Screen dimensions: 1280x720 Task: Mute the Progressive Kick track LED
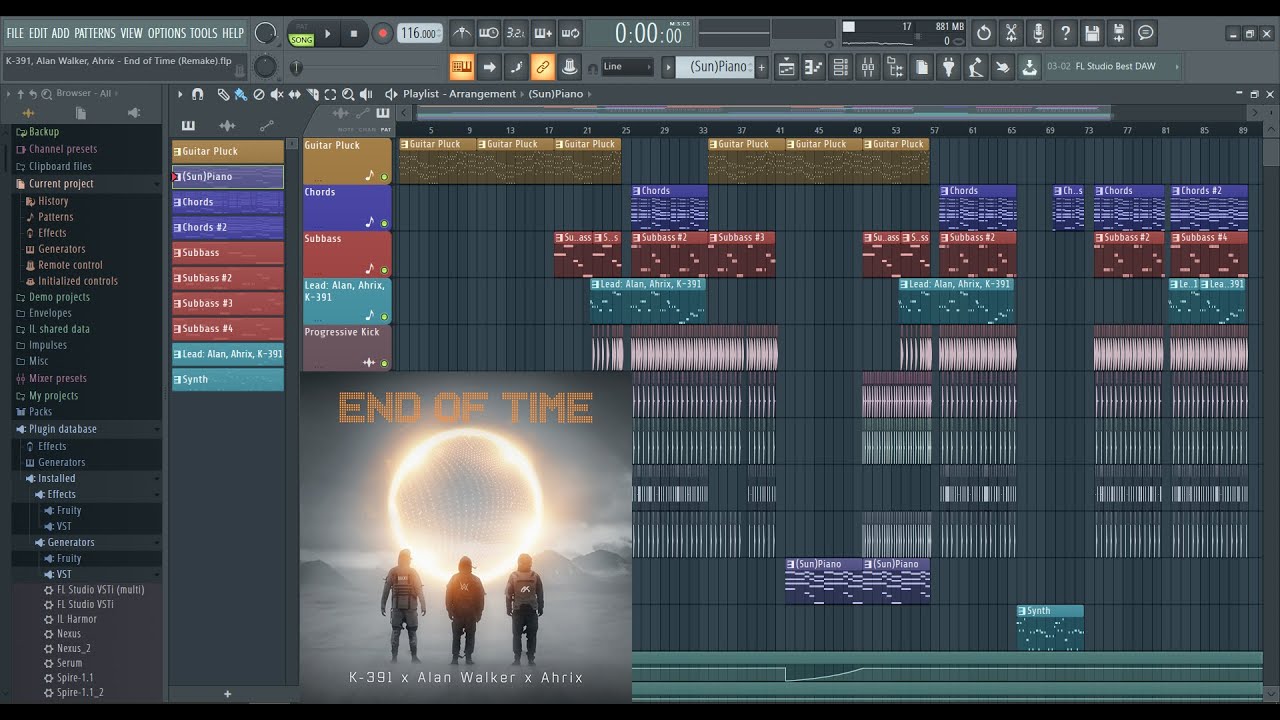coord(384,363)
